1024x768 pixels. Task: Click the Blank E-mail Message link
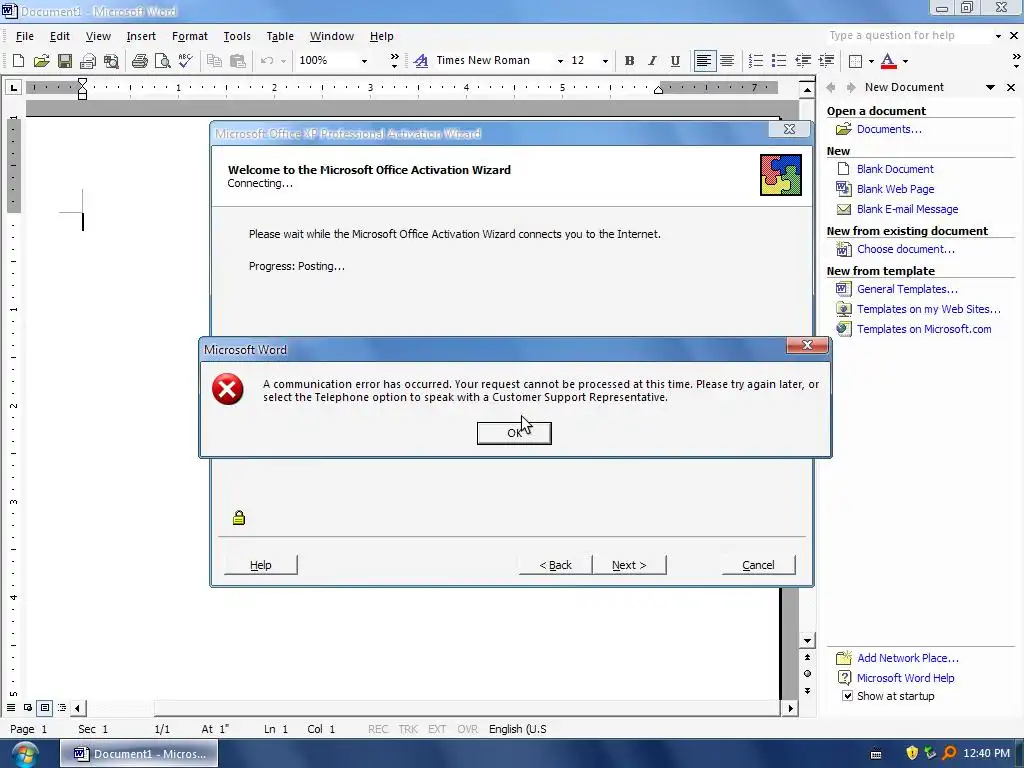pos(907,209)
